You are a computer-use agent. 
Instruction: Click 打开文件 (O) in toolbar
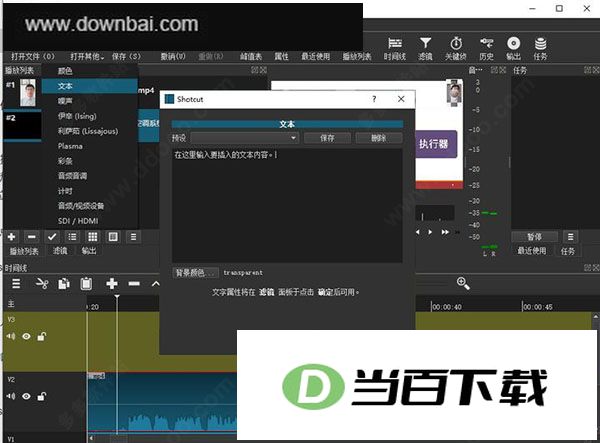(x=33, y=57)
